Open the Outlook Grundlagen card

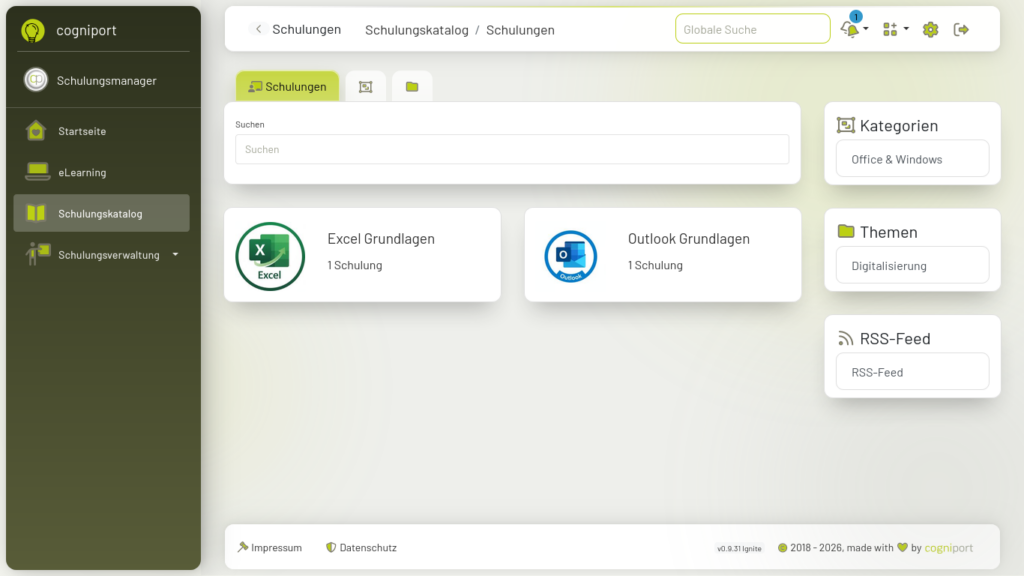tap(663, 255)
